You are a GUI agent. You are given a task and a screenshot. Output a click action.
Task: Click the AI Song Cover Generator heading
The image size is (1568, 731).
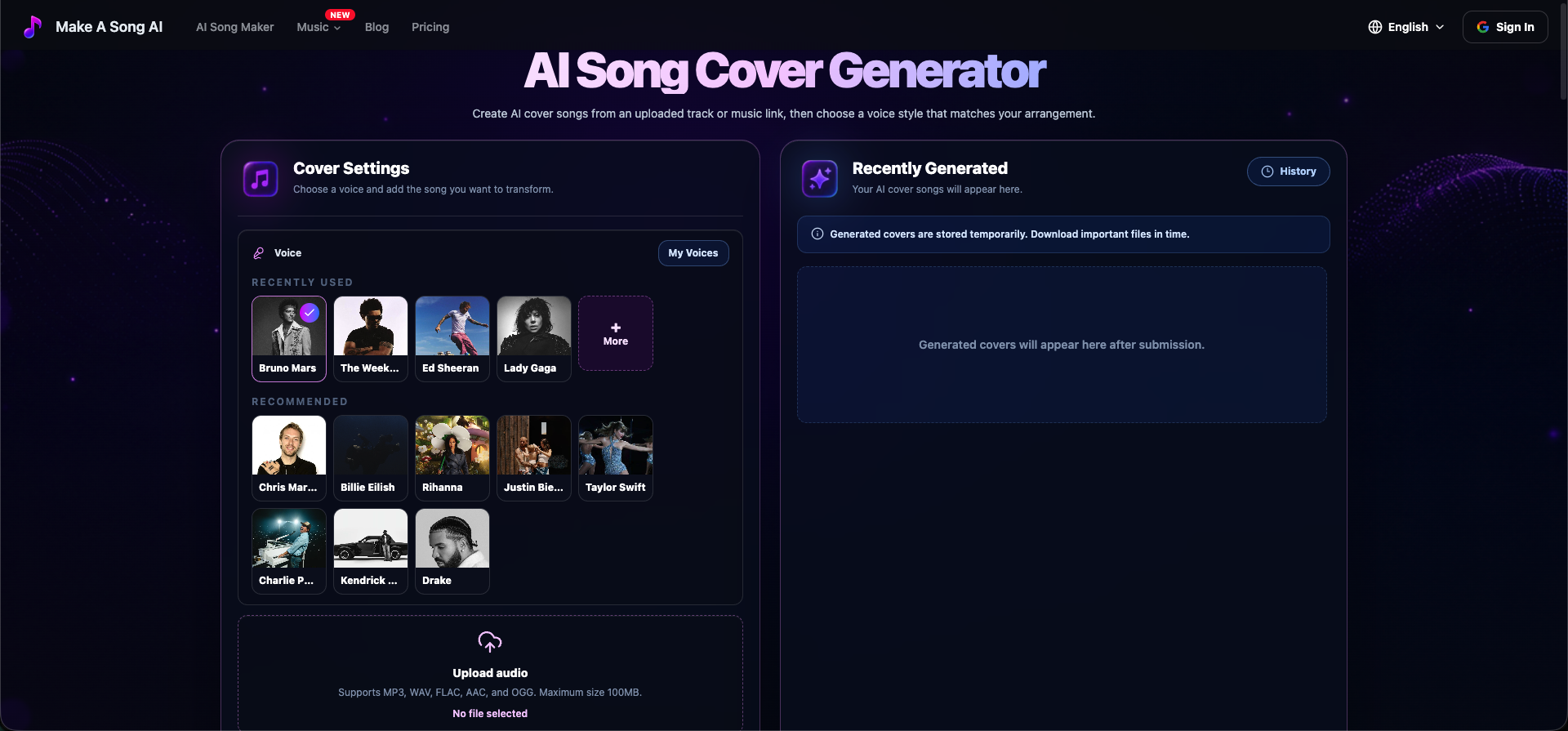point(784,71)
